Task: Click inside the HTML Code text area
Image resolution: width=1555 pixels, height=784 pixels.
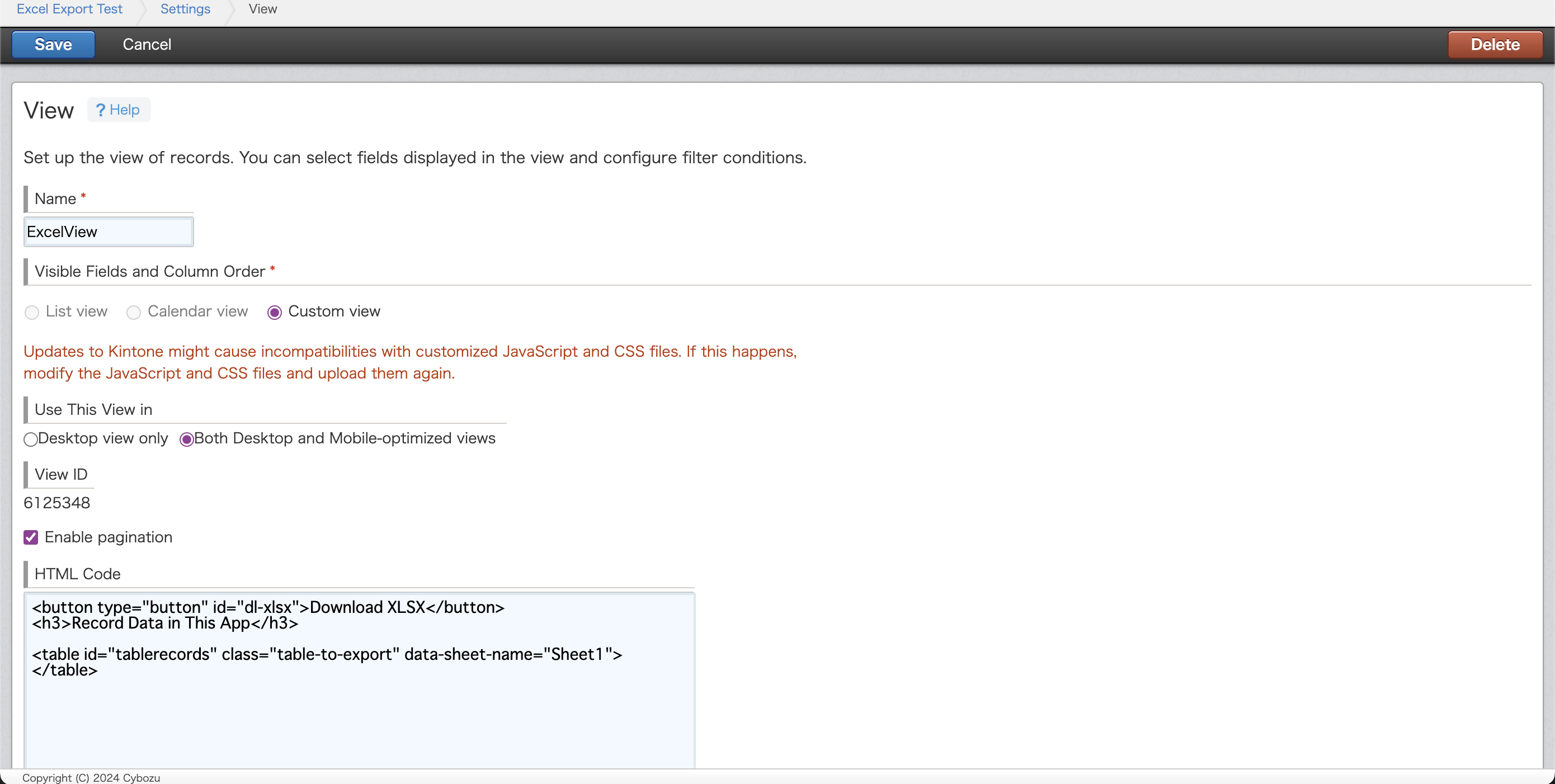Action: 359,712
